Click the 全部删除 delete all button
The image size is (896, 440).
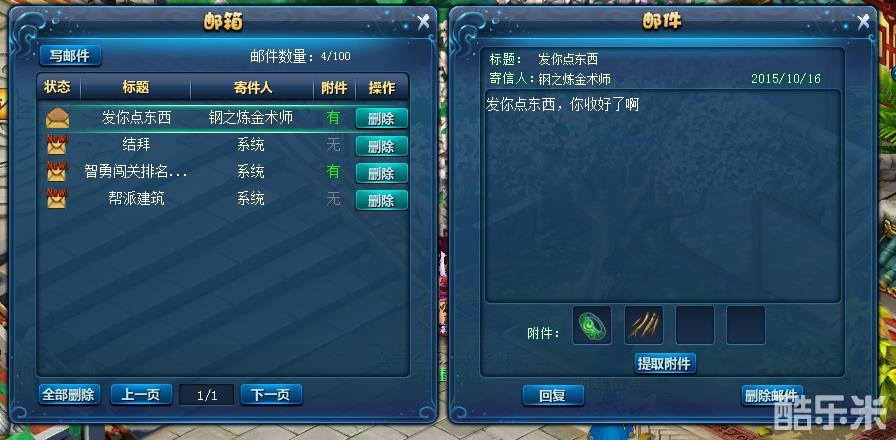(70, 394)
